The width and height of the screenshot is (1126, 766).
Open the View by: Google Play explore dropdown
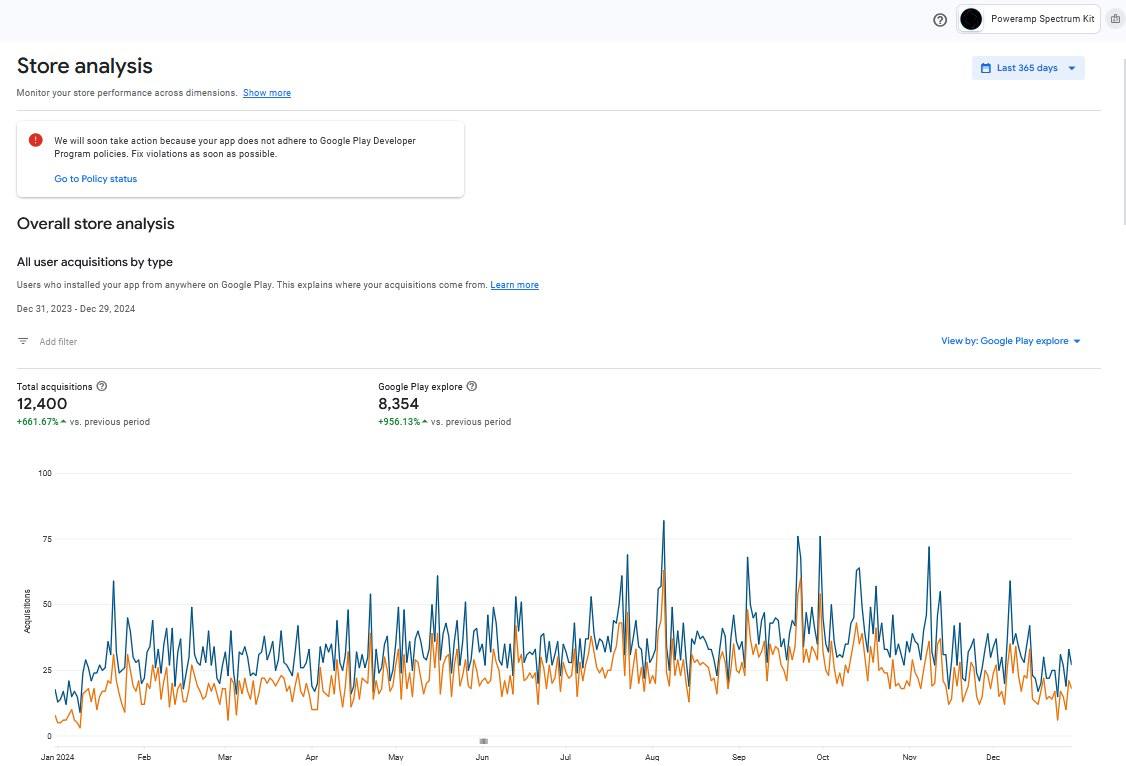[1011, 341]
